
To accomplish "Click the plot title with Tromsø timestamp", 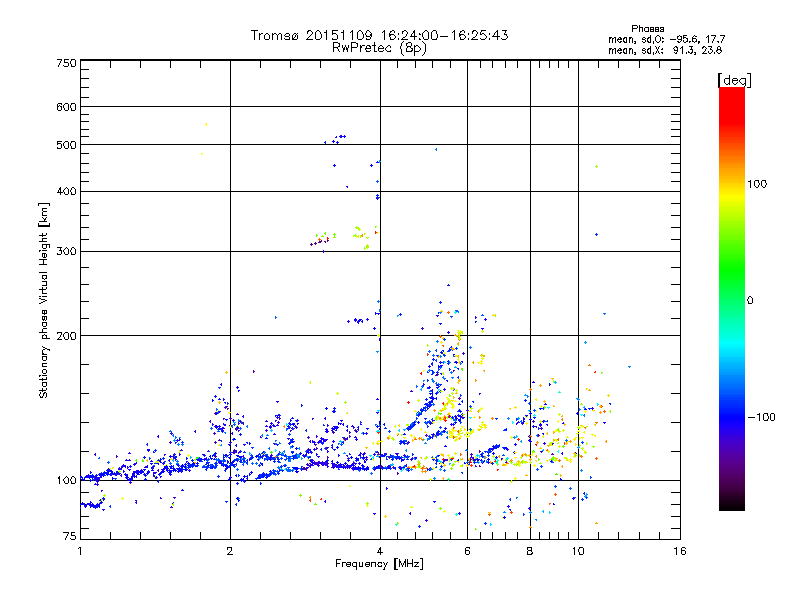I will (379, 35).
